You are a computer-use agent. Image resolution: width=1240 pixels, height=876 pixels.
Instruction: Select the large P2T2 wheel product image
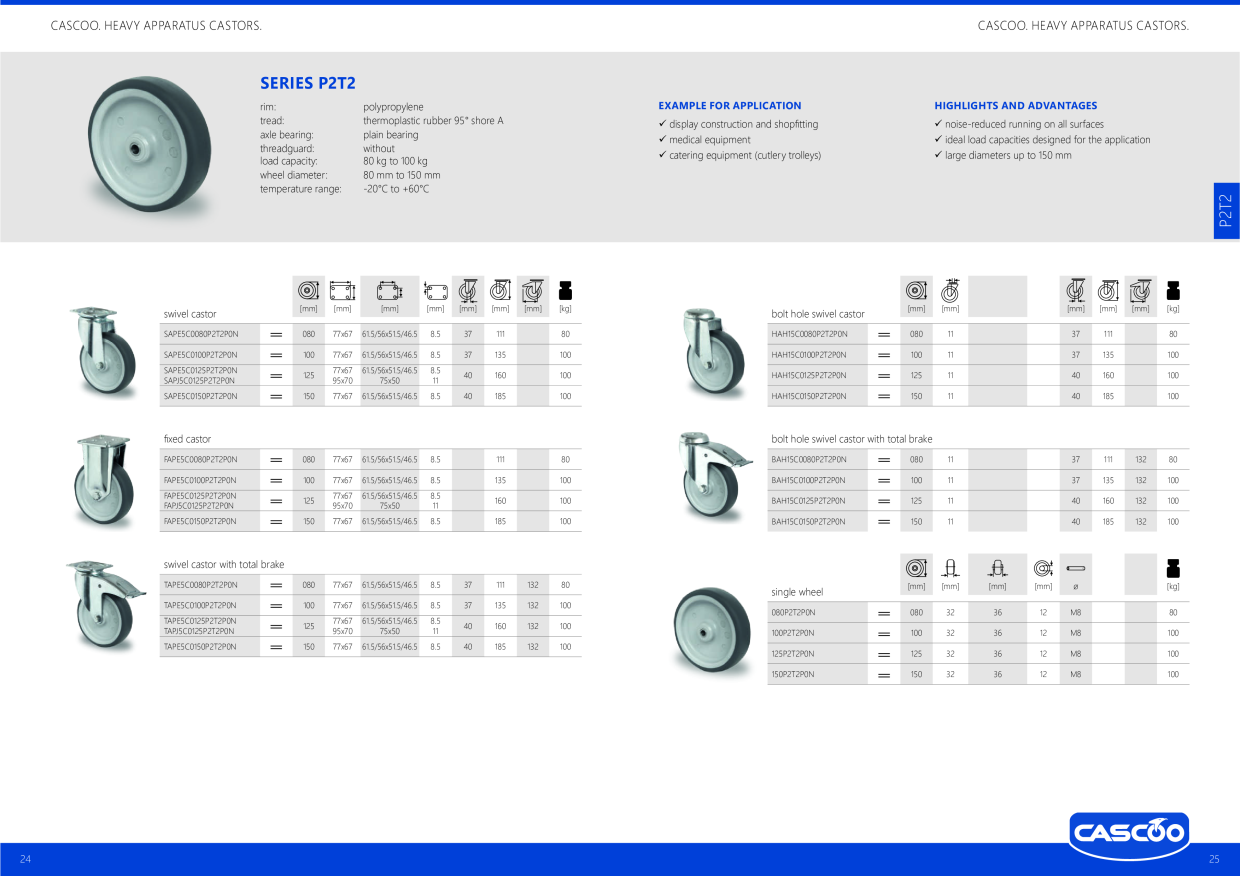151,147
